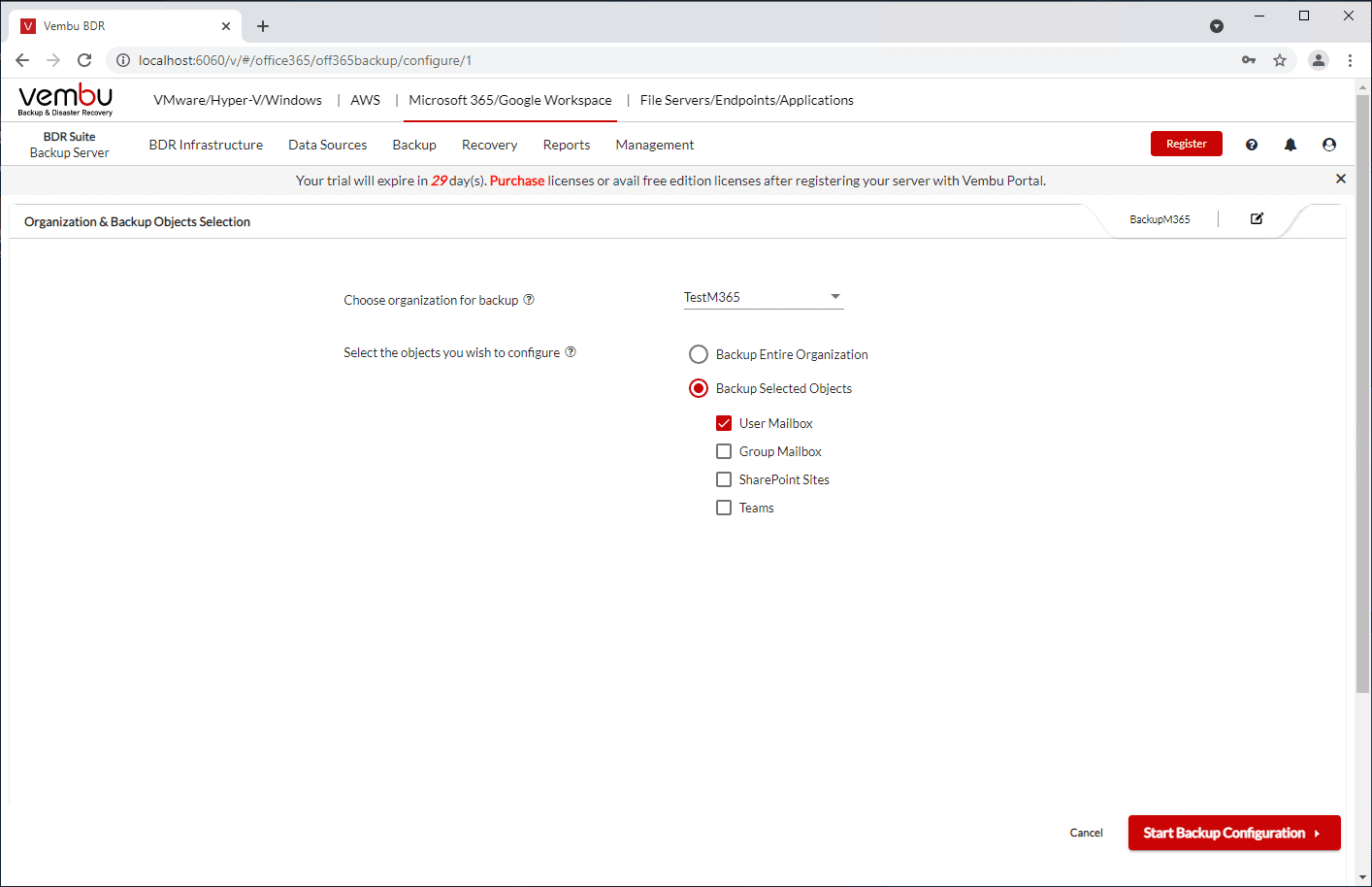
Task: Open the BDR Infrastructure menu
Action: coord(206,145)
